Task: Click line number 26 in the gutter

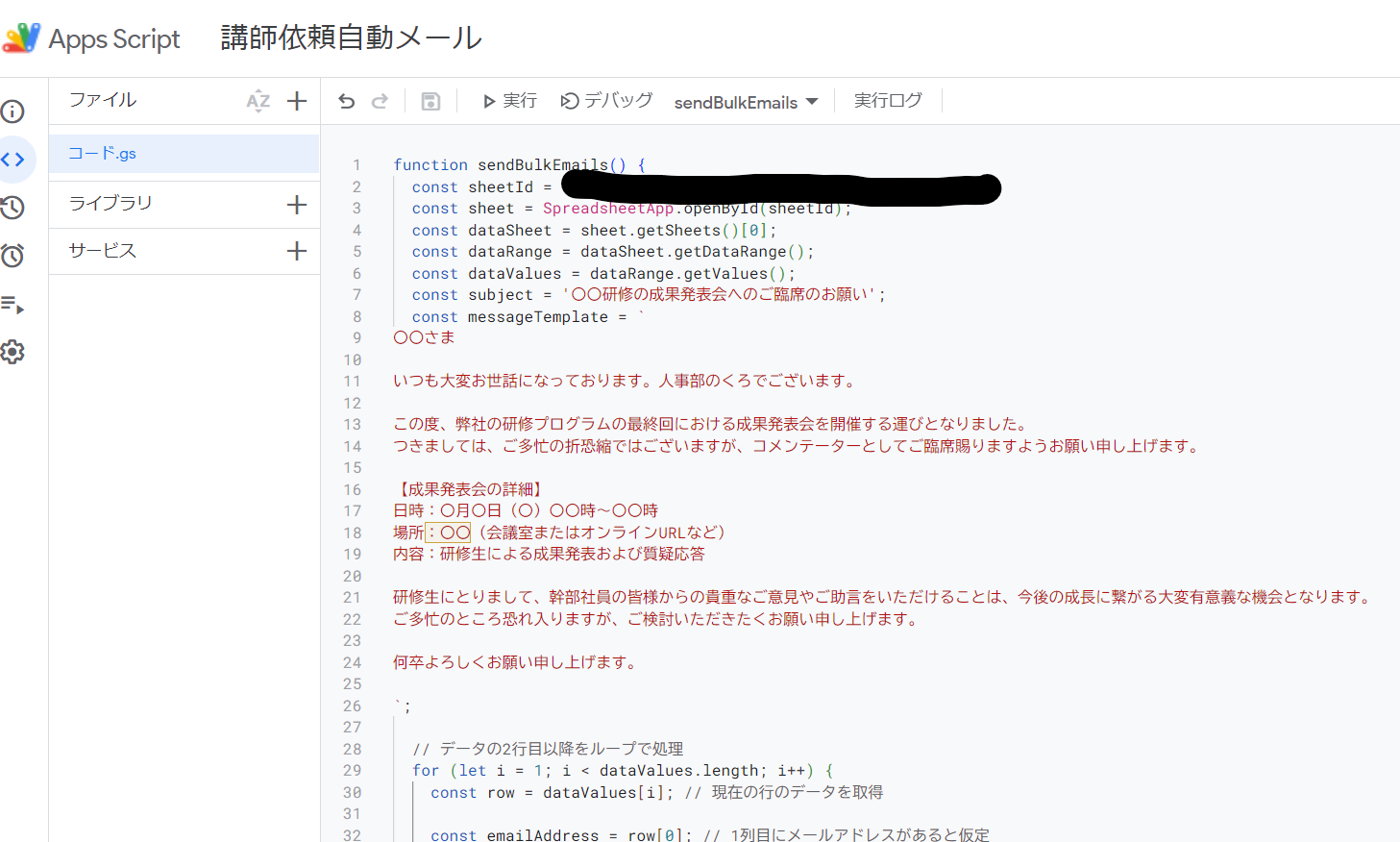Action: coord(353,706)
